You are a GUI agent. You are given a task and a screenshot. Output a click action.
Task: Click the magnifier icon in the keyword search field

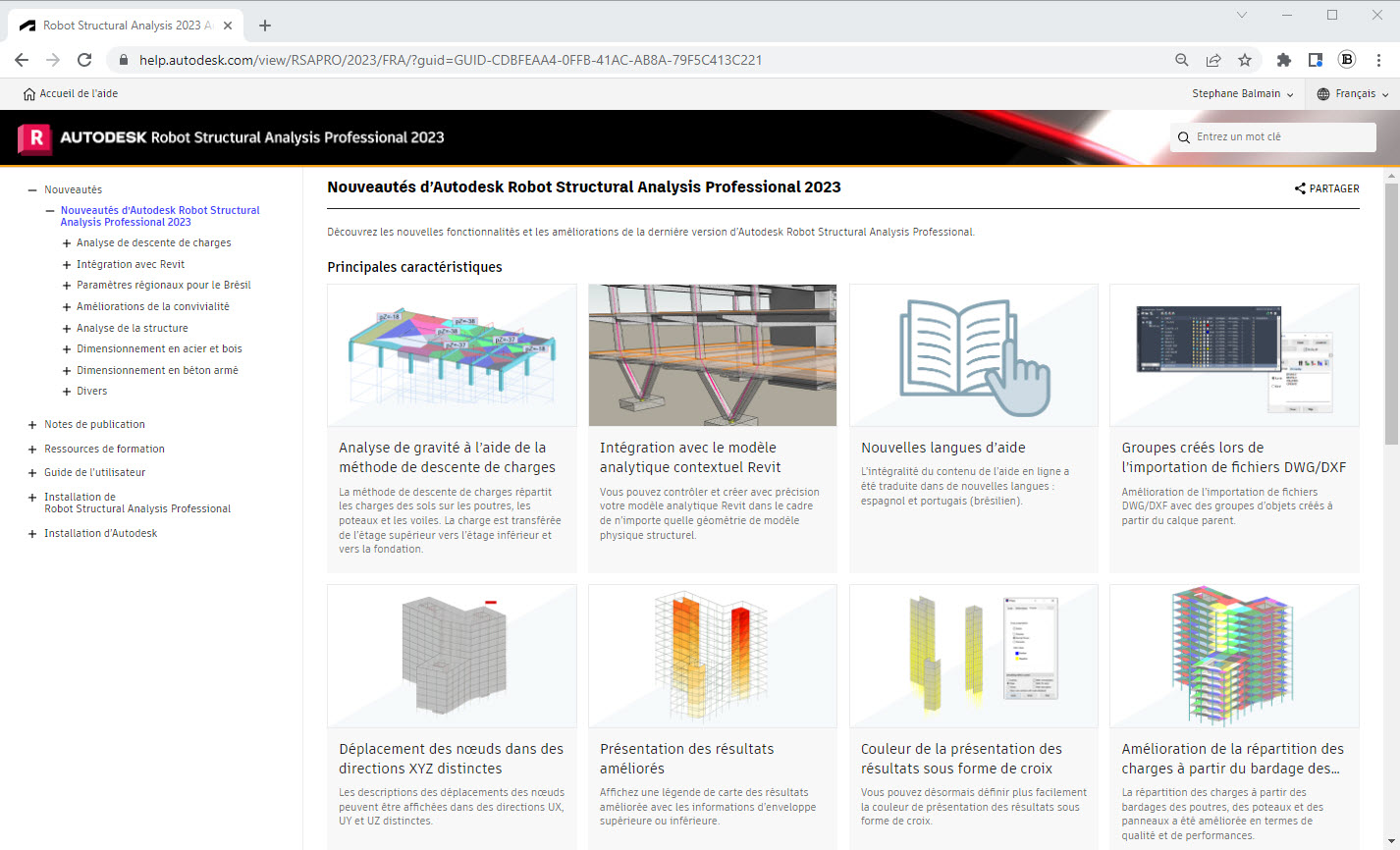click(x=1183, y=137)
